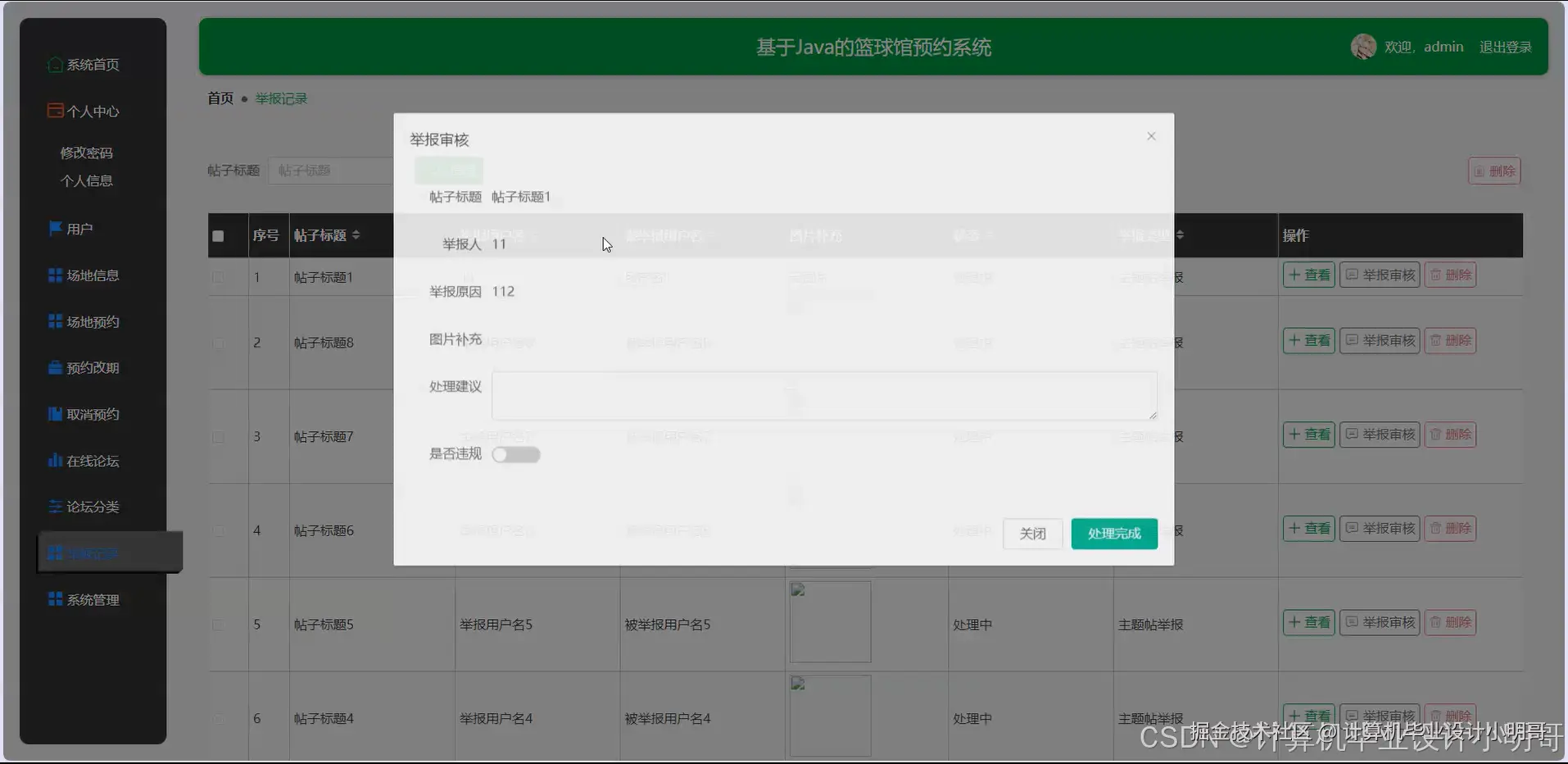Click the 论坛分类 filter icon
Screen dimensions: 1568x764
54,507
